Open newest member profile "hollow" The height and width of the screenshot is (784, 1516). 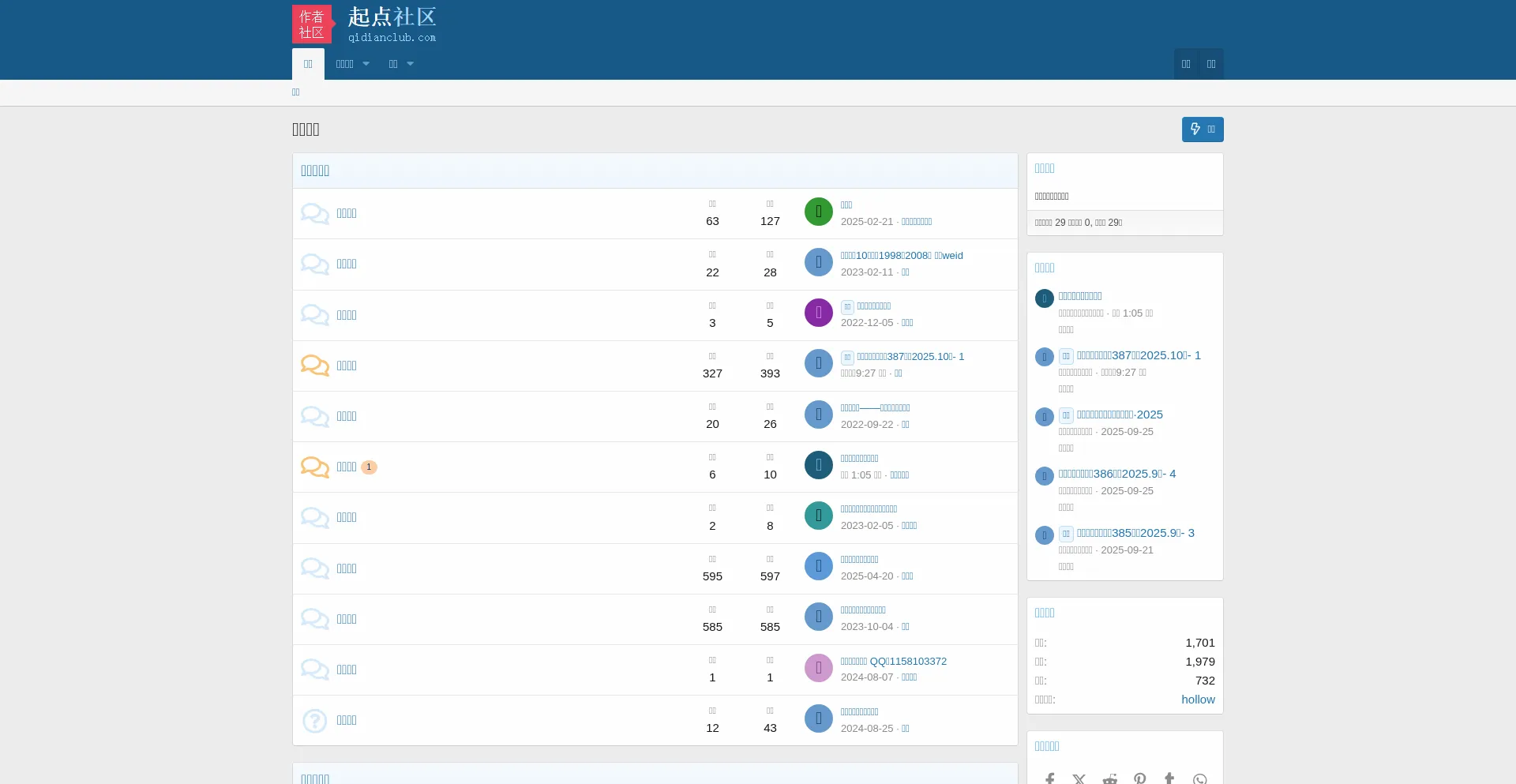click(x=1198, y=700)
